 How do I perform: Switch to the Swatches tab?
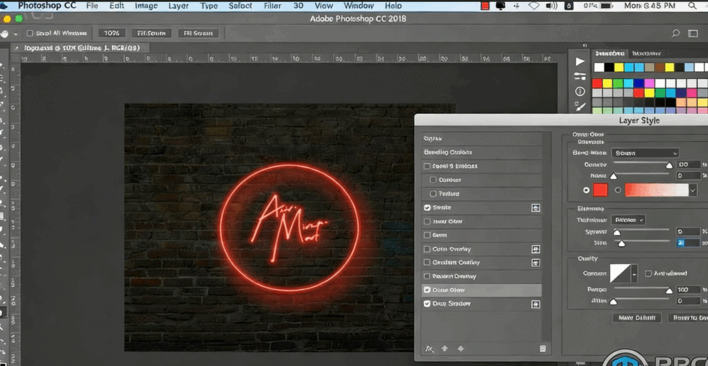(x=610, y=53)
